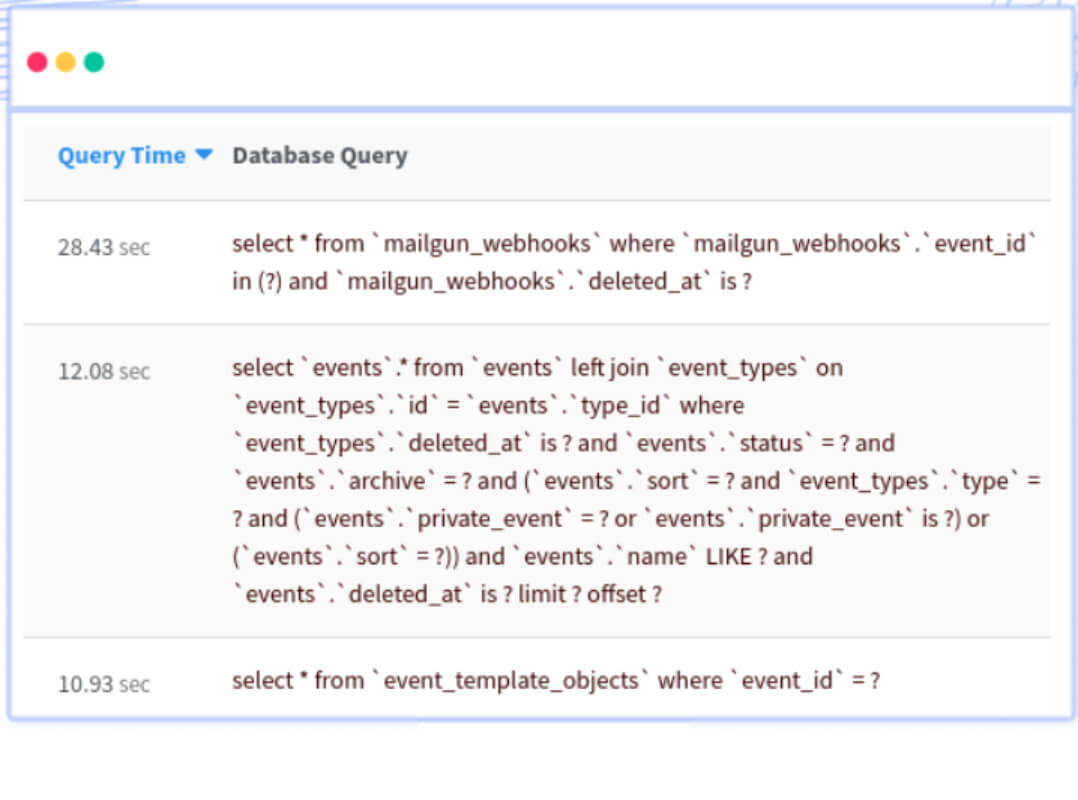Select the 10.93 sec query time cell
The height and width of the screenshot is (800, 1078).
point(104,684)
